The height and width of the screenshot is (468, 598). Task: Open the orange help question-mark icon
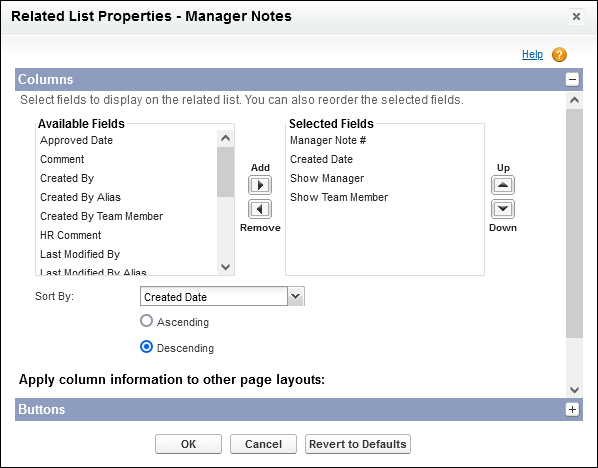(559, 55)
